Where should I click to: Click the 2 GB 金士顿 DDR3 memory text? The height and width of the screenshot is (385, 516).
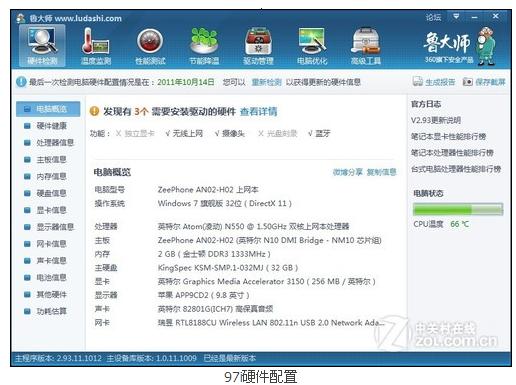pos(214,254)
